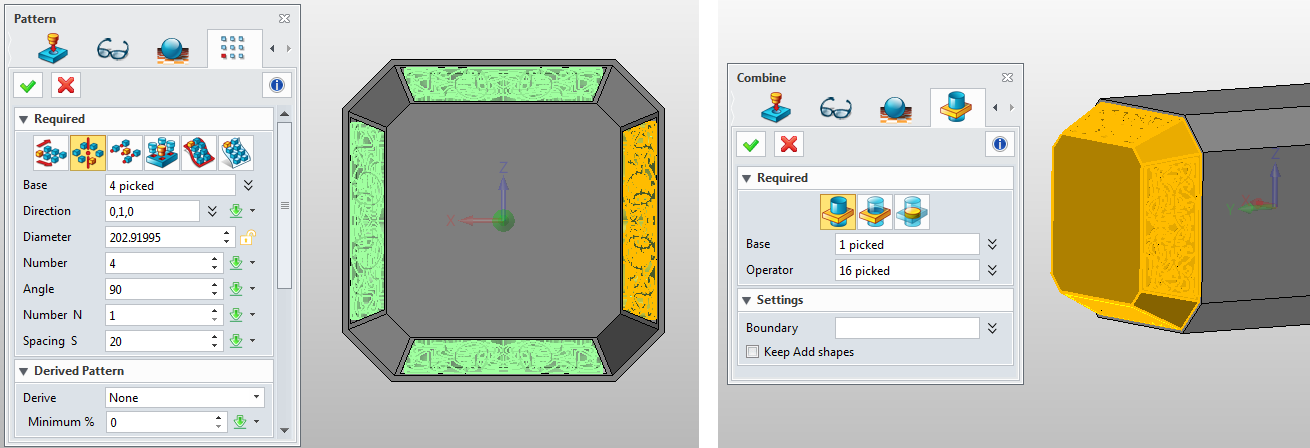The image size is (1310, 448).
Task: Open the dropdown arrow next to Spacing S
Action: click(x=253, y=341)
